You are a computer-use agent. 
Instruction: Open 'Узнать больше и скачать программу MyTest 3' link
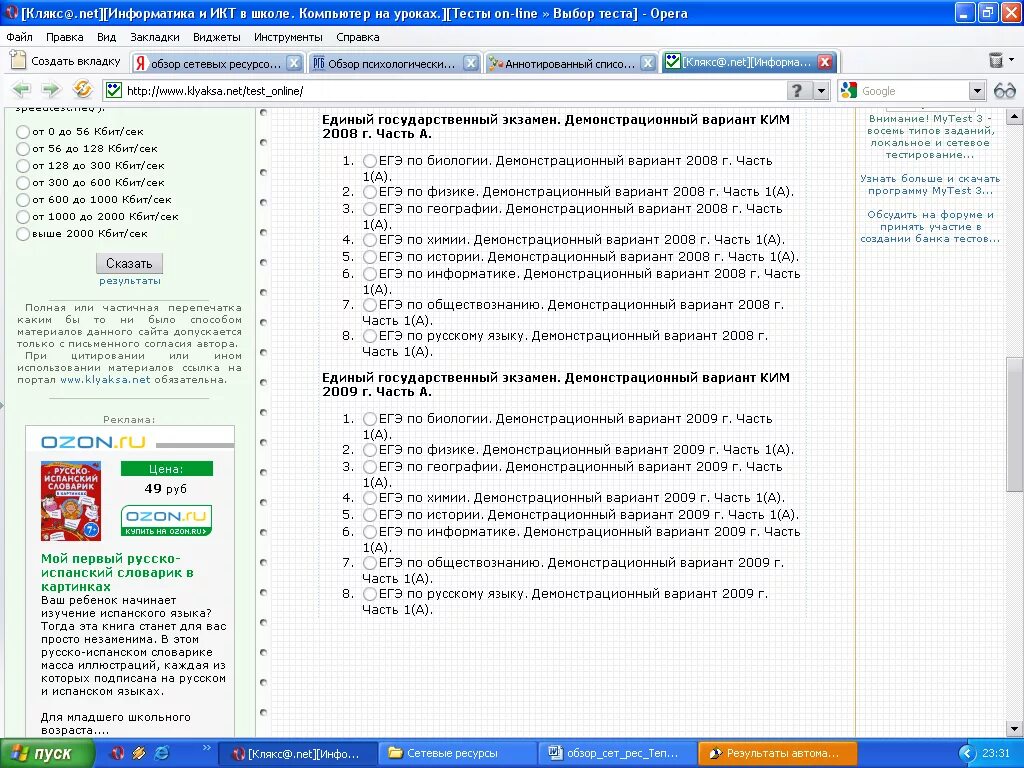pos(930,185)
